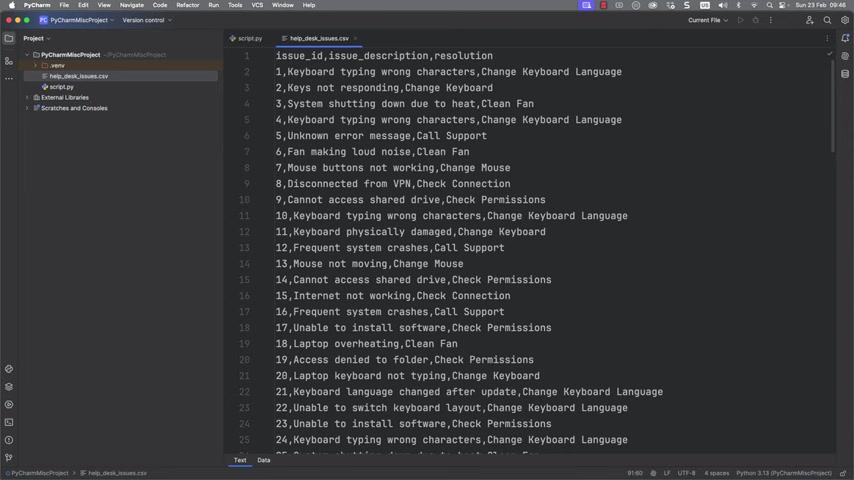This screenshot has width=854, height=480.
Task: Open the Database tool window
Action: pyautogui.click(x=845, y=74)
